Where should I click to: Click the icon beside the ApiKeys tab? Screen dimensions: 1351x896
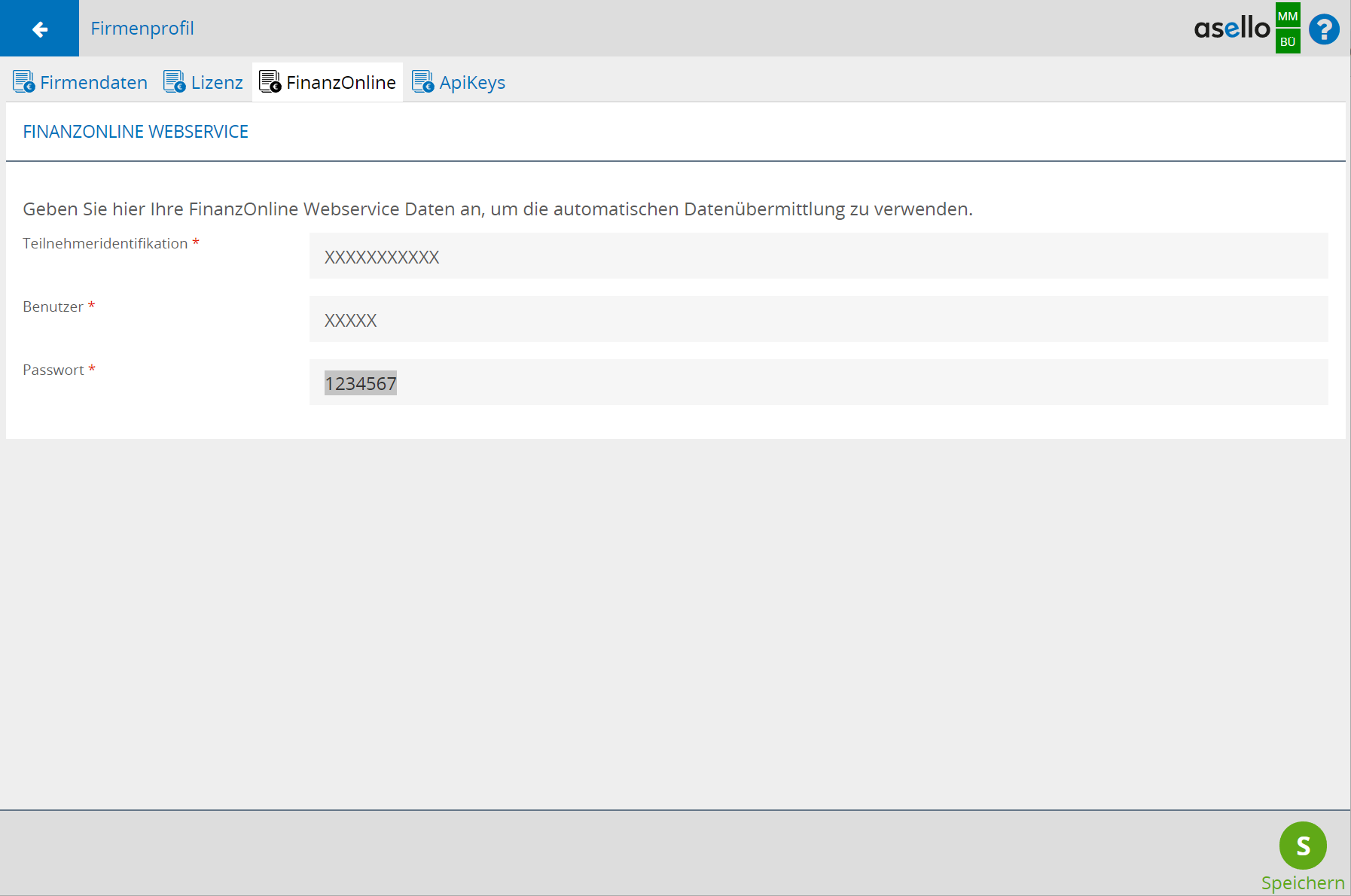click(422, 82)
